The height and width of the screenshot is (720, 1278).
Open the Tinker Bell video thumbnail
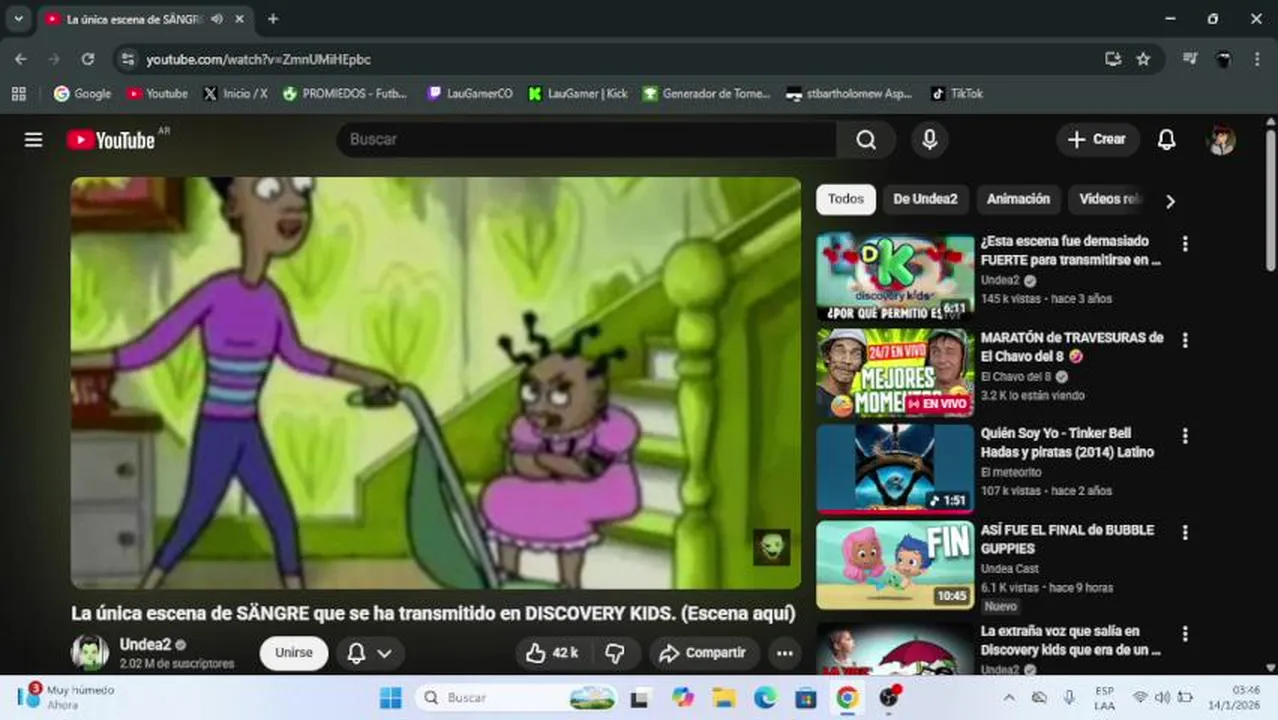tap(895, 469)
